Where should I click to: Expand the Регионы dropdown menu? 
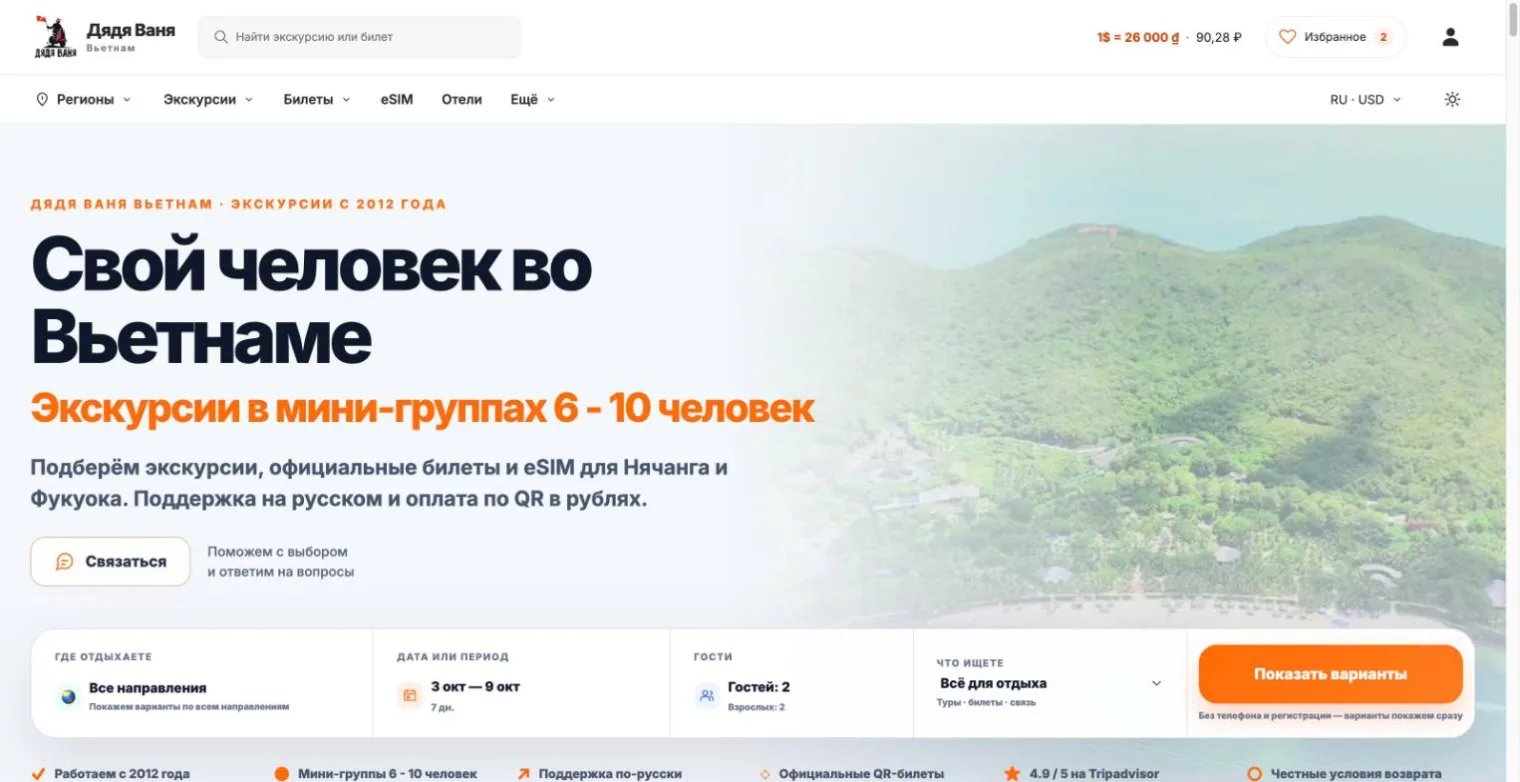point(84,99)
